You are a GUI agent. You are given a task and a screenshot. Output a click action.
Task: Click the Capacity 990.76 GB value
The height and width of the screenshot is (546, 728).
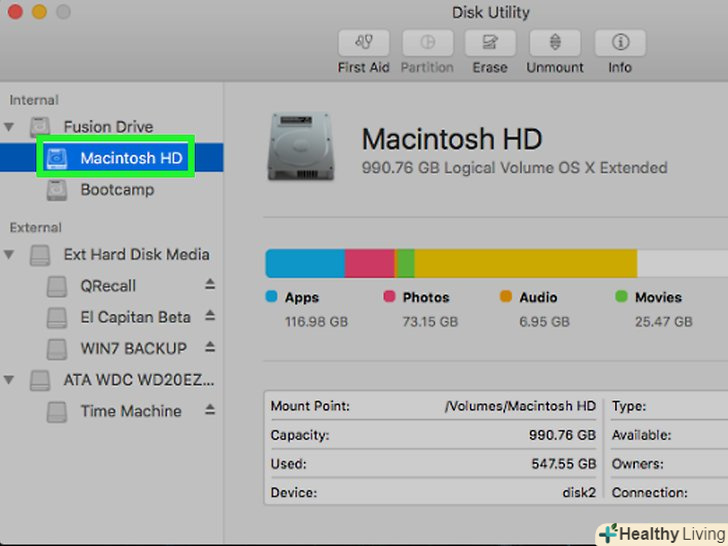562,435
